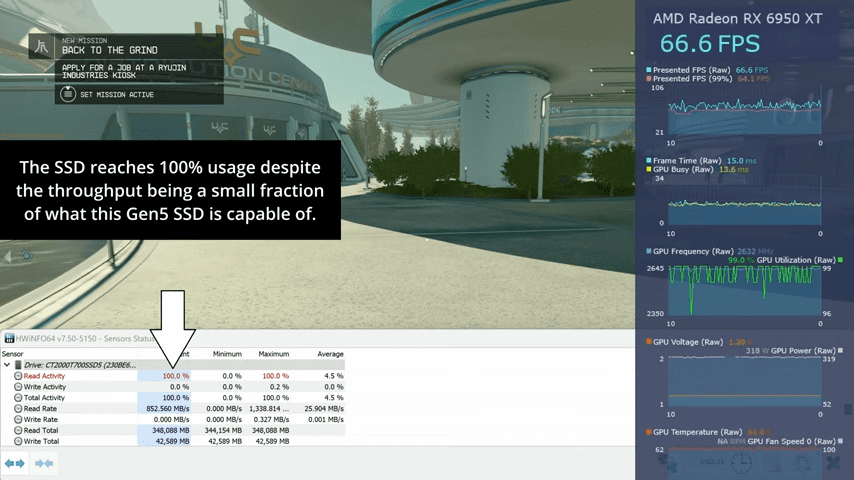Select the Read Total sensor label
854x480 pixels.
point(41,430)
